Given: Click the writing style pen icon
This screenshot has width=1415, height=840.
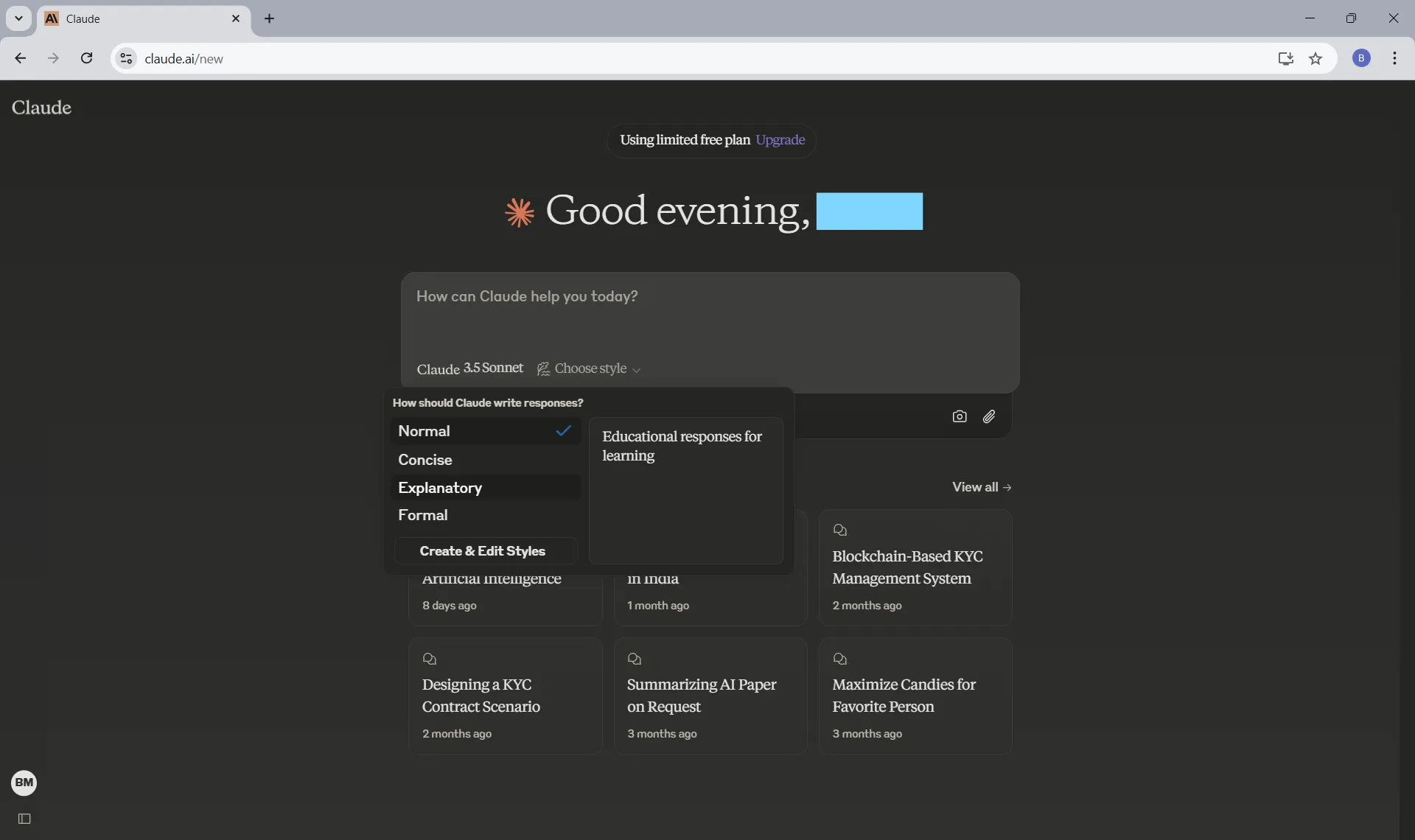Looking at the screenshot, I should pos(543,369).
